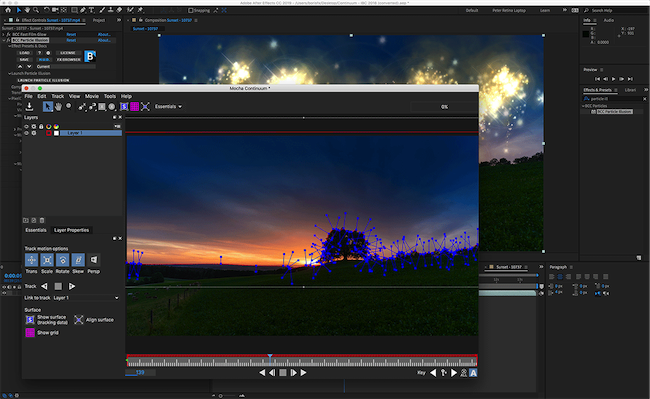Enable Scale track motion option
650x399 pixels.
click(47, 260)
